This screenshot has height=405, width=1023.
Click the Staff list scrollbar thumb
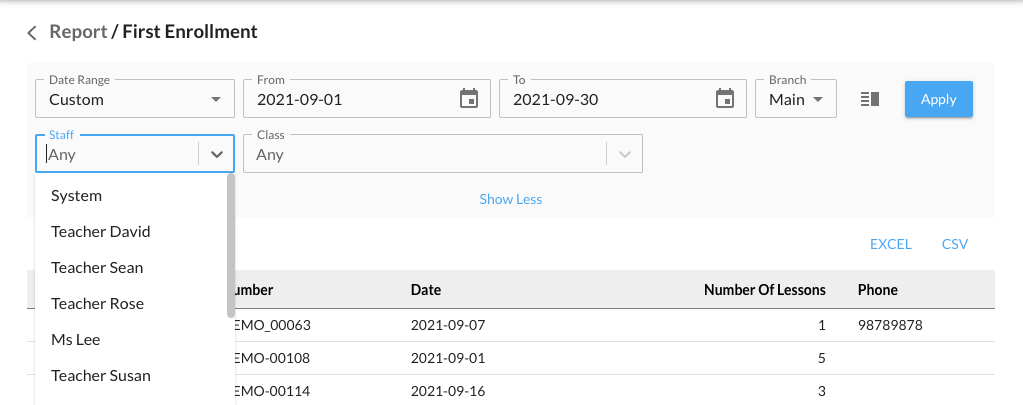230,245
